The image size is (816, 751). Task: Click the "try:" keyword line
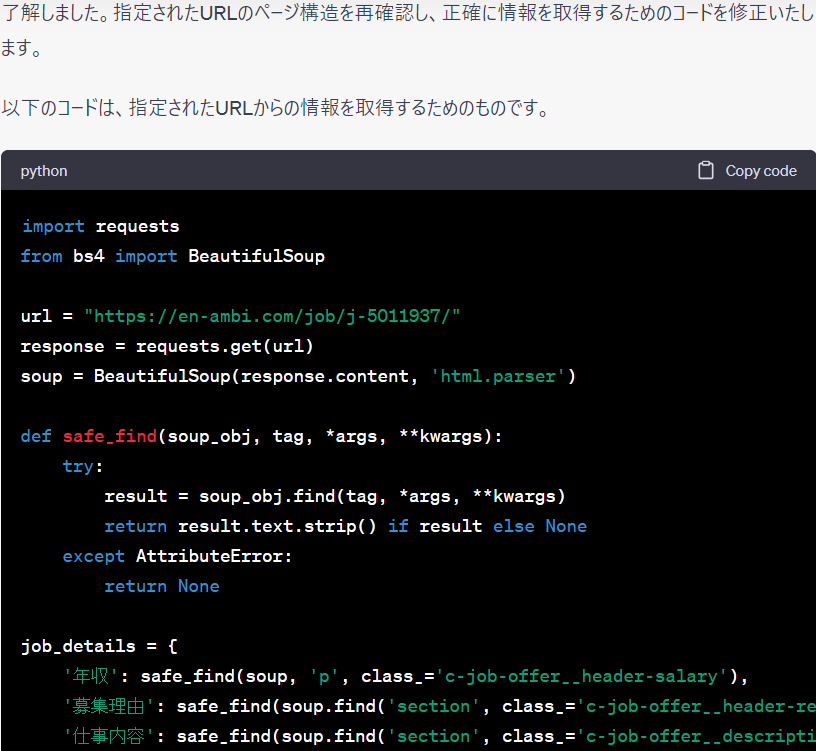click(83, 466)
